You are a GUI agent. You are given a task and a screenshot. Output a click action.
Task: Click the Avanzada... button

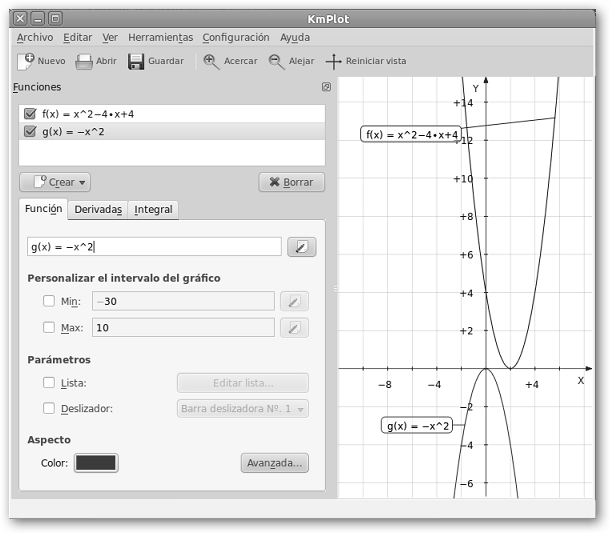(x=274, y=463)
